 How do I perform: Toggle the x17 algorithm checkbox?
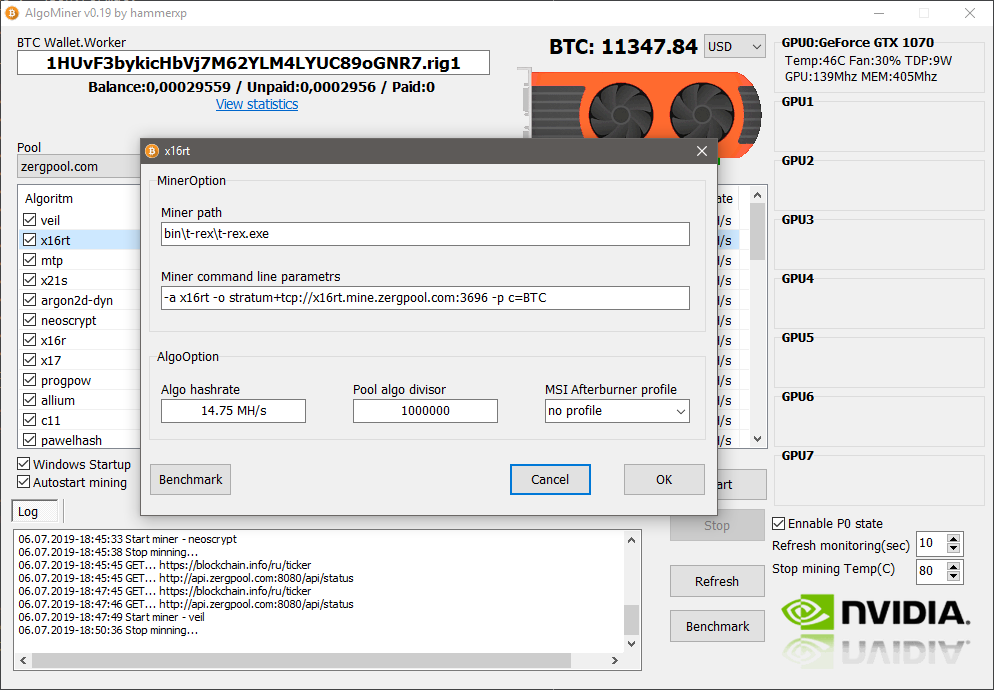[29, 360]
